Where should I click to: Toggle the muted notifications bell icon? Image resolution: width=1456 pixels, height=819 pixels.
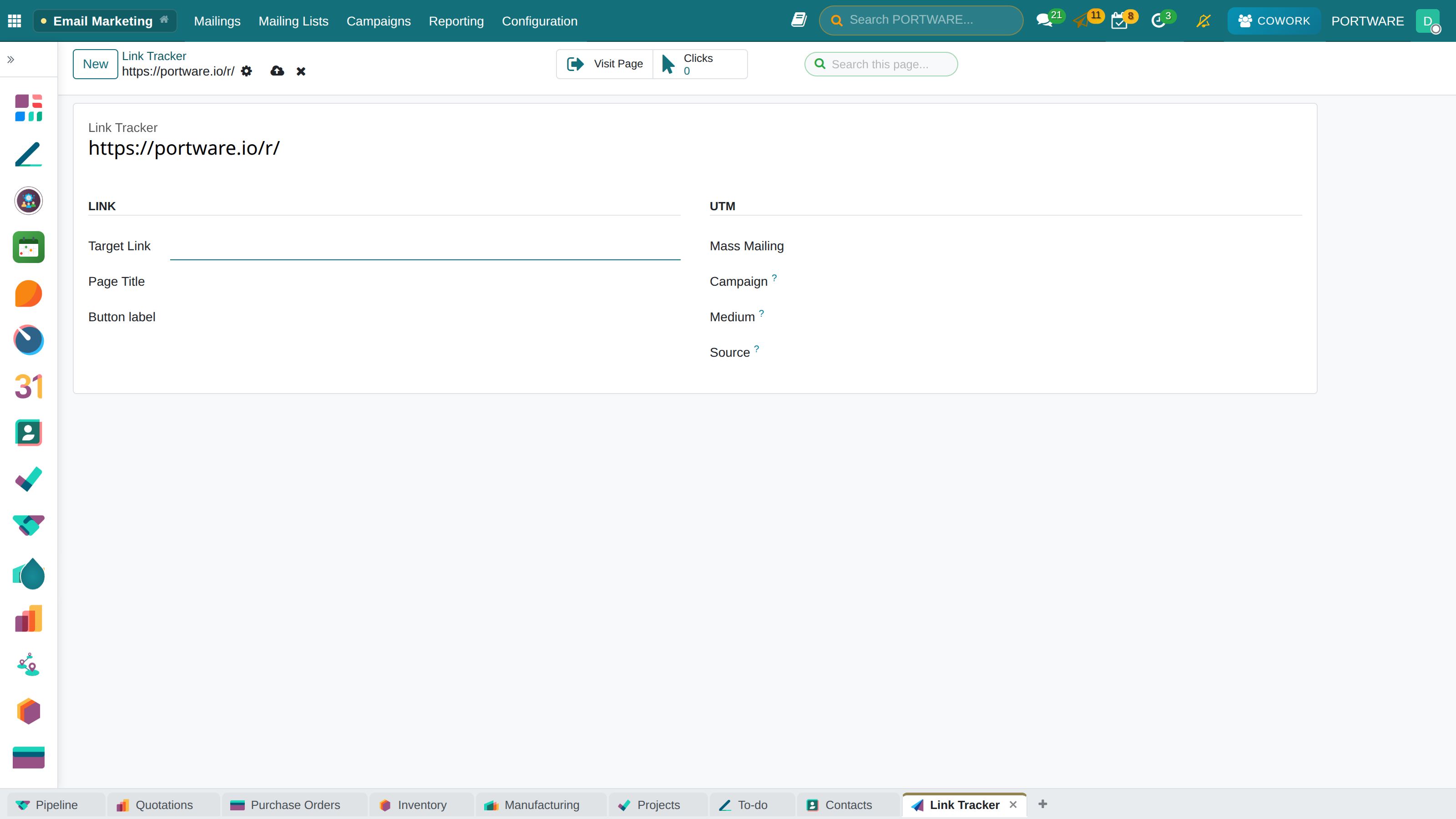[1203, 21]
